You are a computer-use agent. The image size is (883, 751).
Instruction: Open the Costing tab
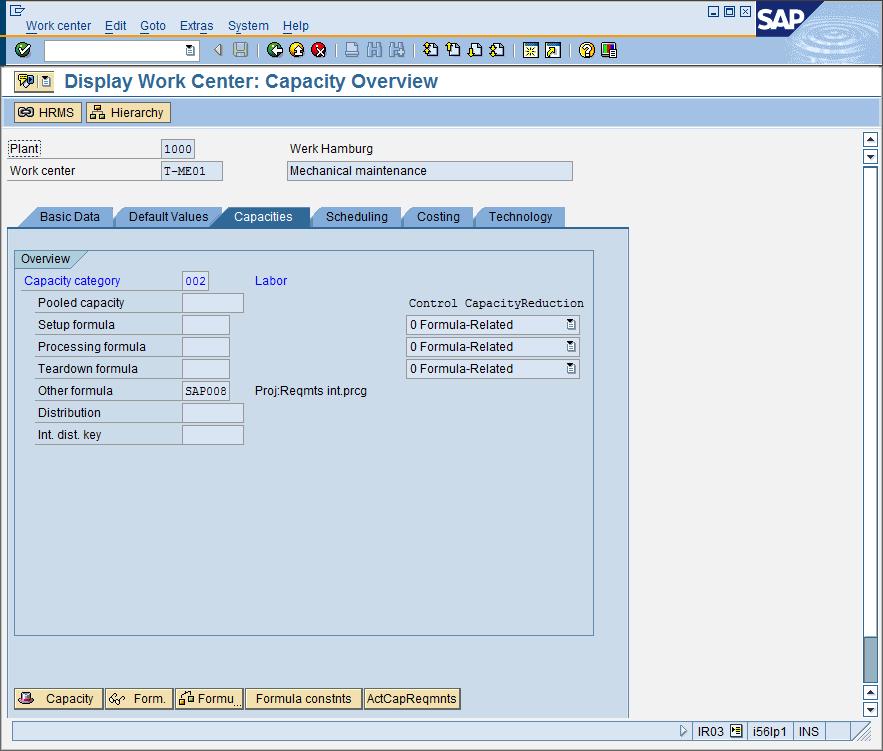click(x=438, y=217)
